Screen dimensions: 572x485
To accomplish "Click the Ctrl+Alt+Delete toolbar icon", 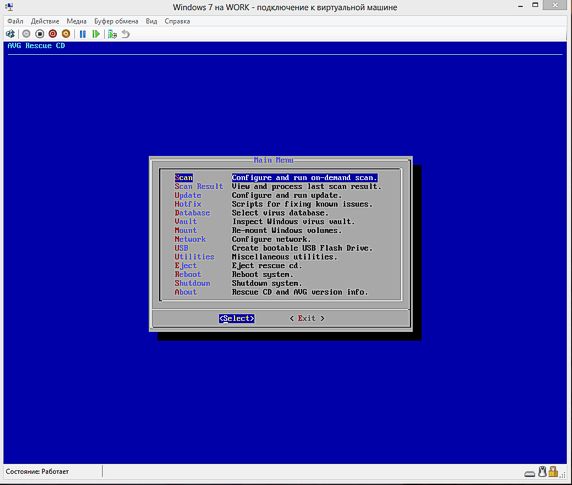I will (x=10, y=34).
